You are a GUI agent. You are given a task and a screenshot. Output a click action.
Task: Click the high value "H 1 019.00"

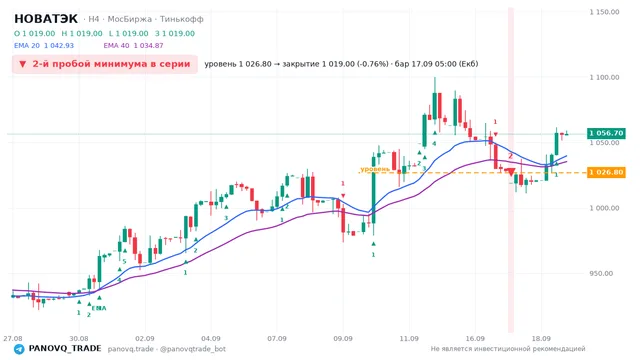[82, 33]
